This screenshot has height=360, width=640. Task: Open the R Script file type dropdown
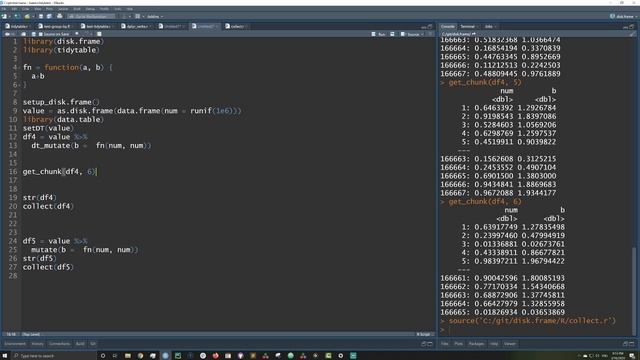click(424, 334)
